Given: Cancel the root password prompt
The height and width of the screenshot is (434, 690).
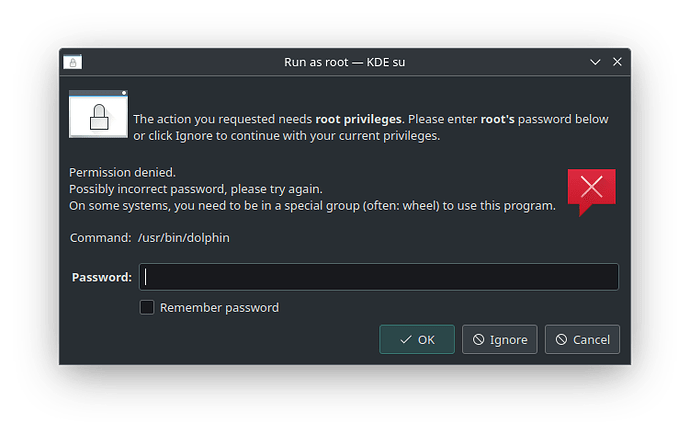Looking at the screenshot, I should pos(582,339).
